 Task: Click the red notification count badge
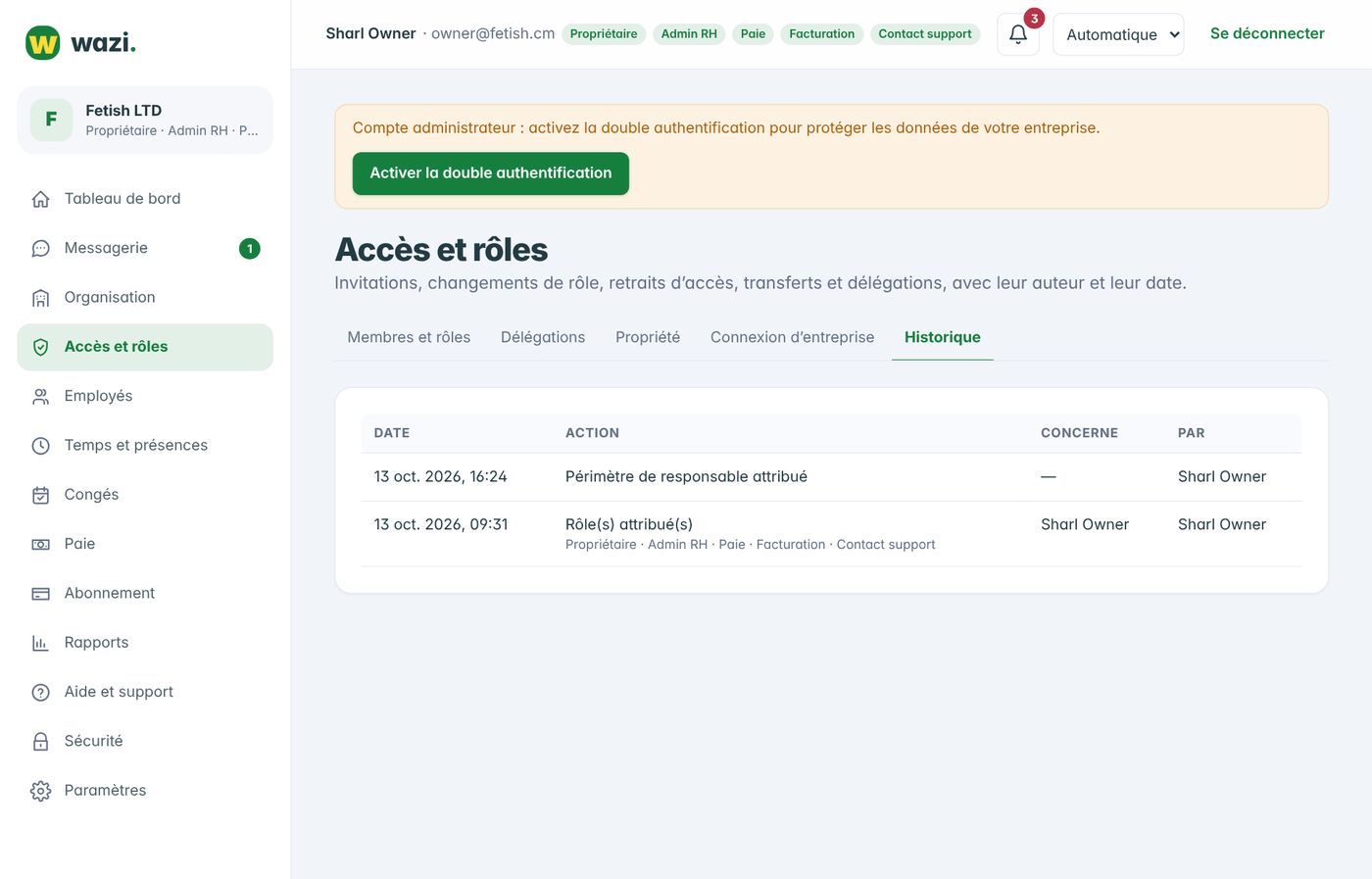[x=1034, y=19]
